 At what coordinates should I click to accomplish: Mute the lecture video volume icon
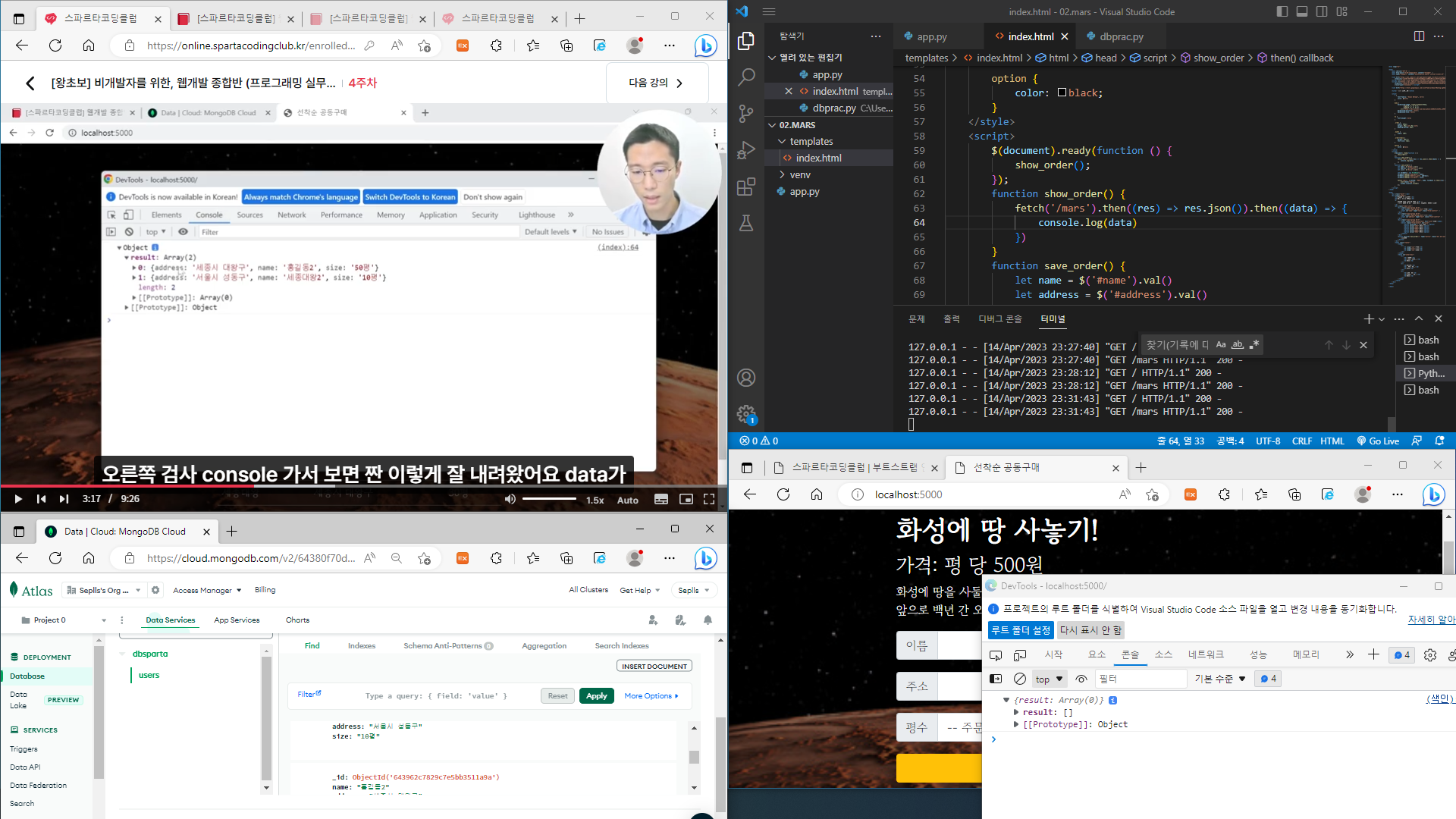(510, 499)
